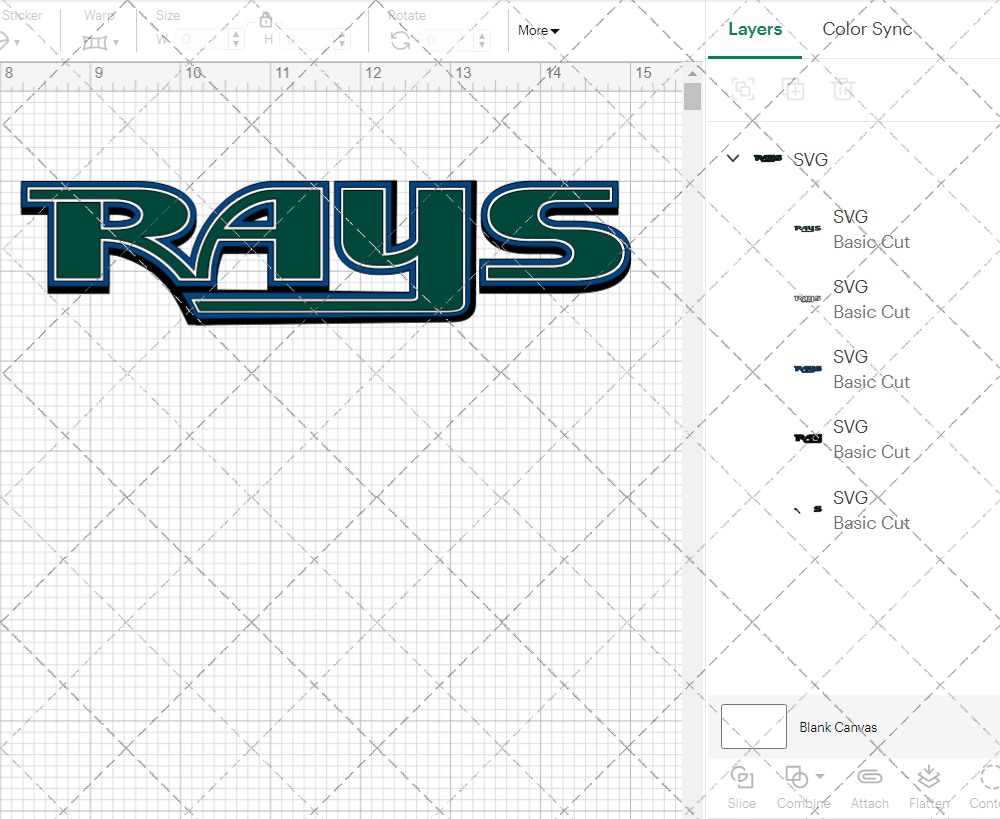Click the lock aspect ratio icon
Image resolution: width=1000 pixels, height=819 pixels.
[x=265, y=20]
